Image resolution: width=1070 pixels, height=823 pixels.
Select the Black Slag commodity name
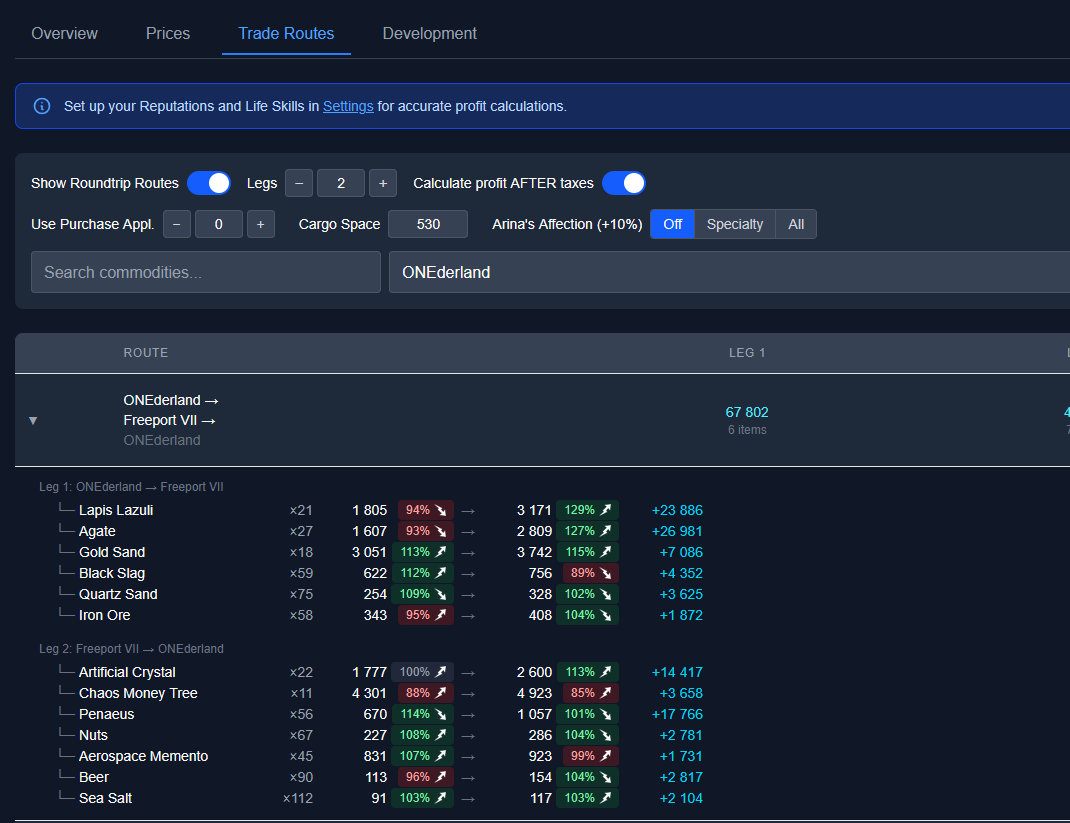(112, 573)
